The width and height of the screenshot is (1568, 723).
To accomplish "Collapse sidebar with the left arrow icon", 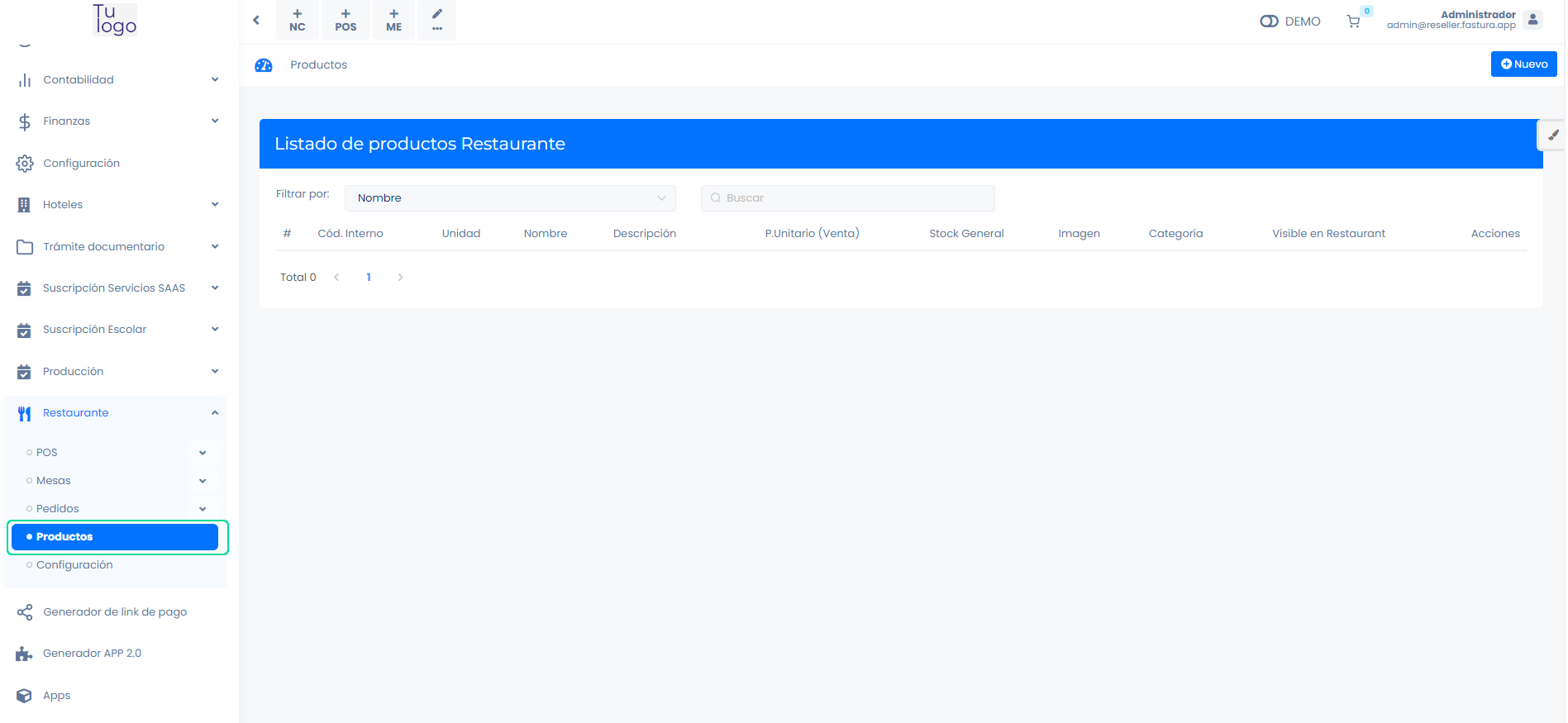I will [x=256, y=20].
